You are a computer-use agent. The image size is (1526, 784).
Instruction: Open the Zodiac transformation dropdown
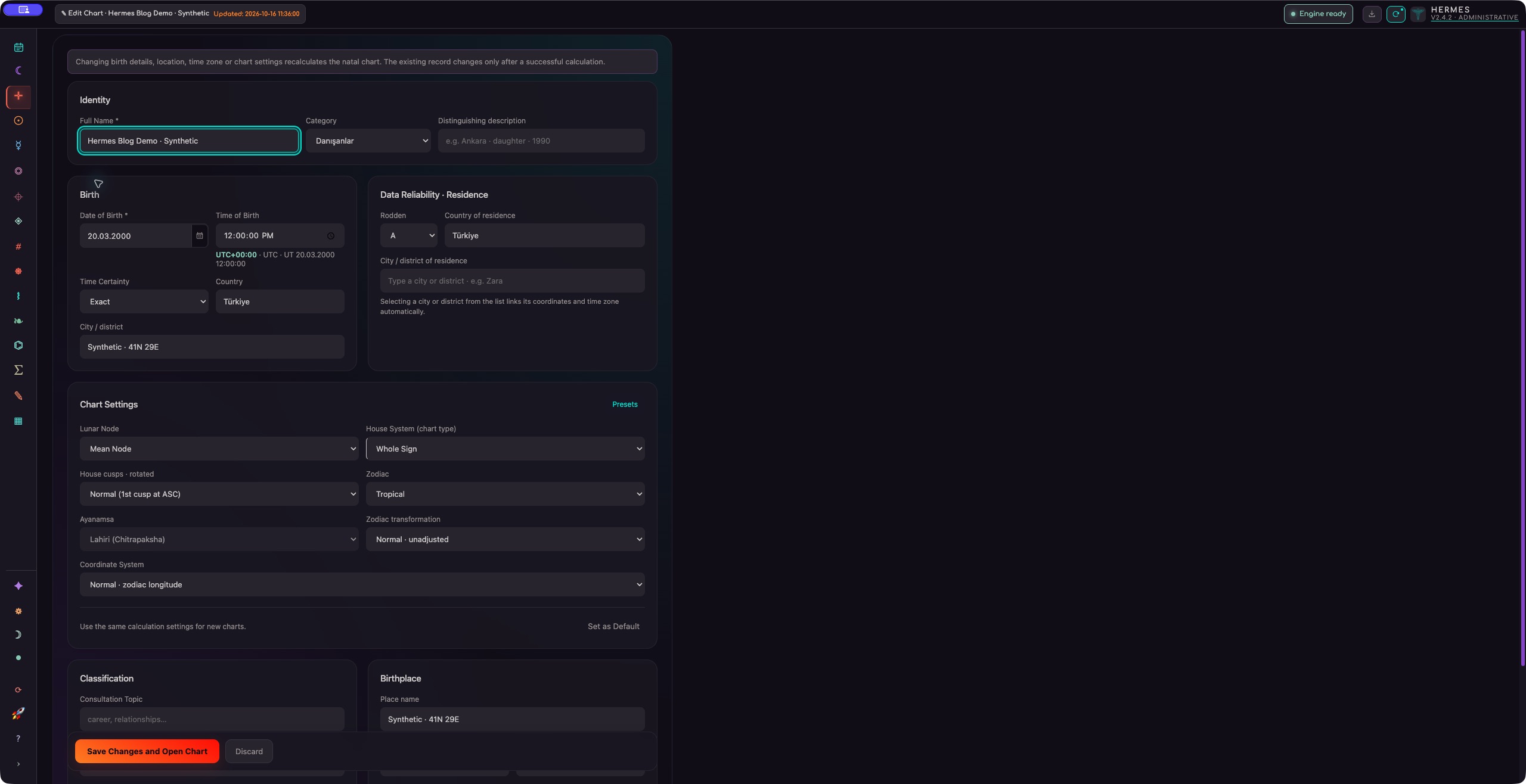(x=505, y=539)
